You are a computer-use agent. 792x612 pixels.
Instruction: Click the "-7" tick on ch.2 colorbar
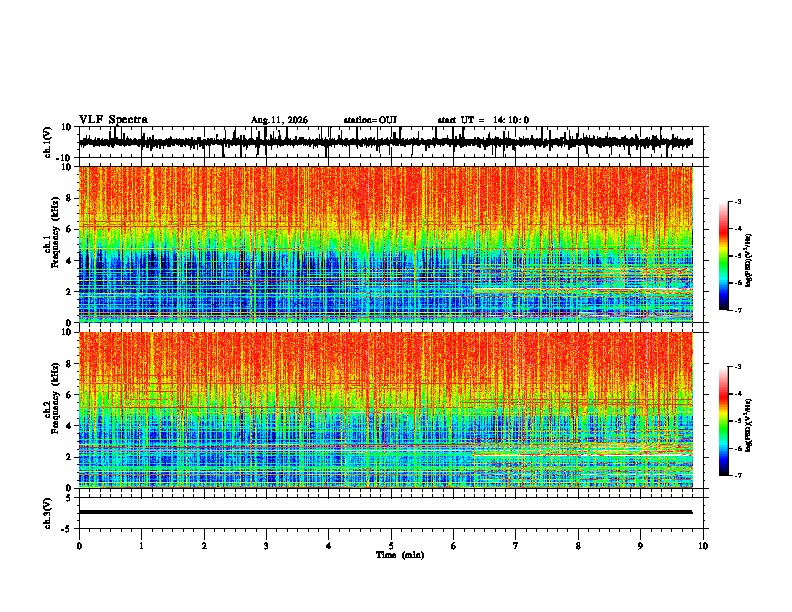738,475
